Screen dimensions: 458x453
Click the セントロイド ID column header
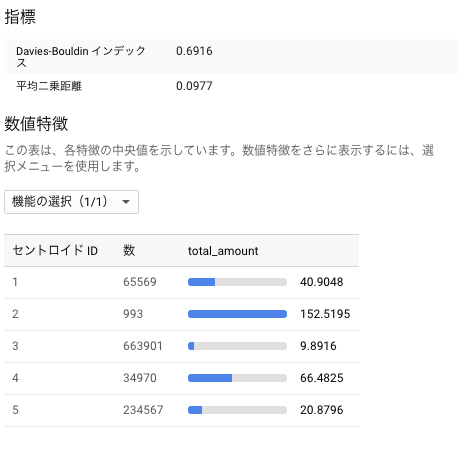[x=55, y=250]
